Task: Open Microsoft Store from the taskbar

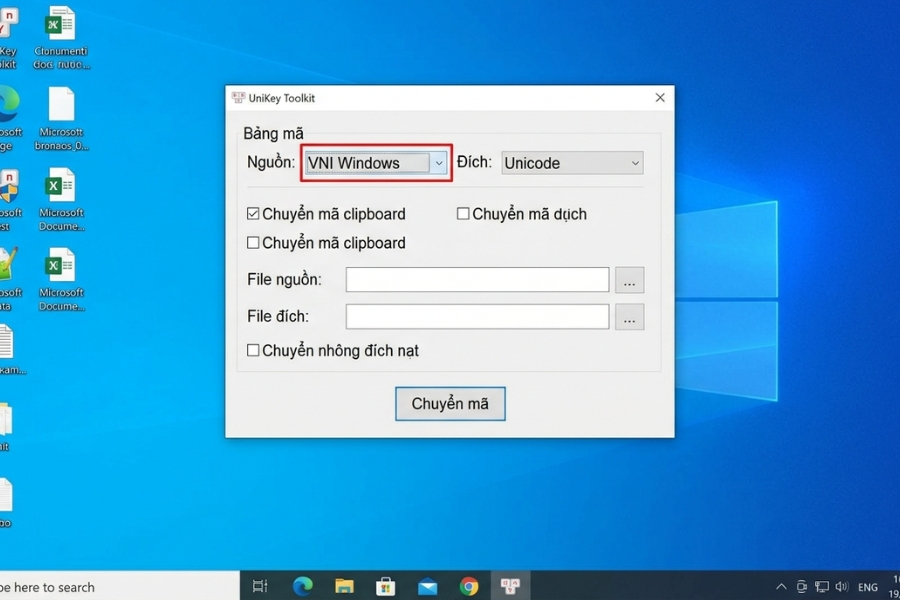Action: [385, 586]
